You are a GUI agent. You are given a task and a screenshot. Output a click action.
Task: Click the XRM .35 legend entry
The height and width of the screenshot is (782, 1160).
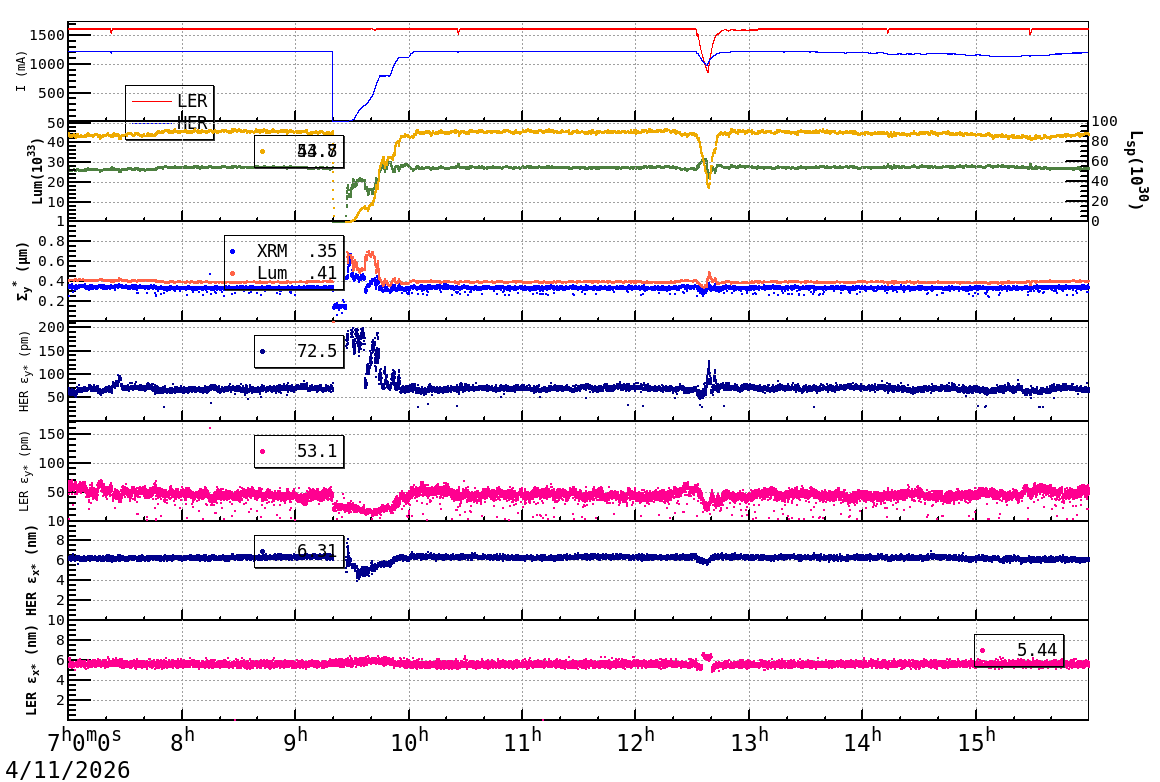[x=284, y=251]
